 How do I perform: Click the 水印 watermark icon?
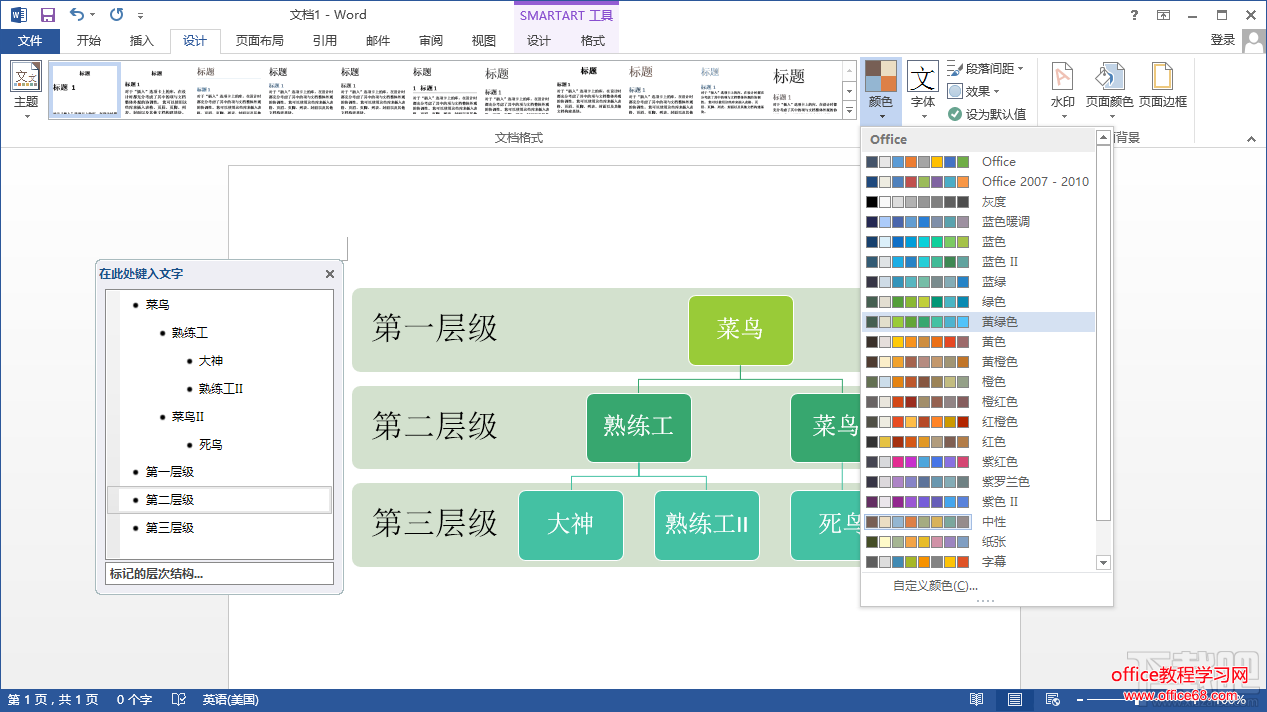1062,85
